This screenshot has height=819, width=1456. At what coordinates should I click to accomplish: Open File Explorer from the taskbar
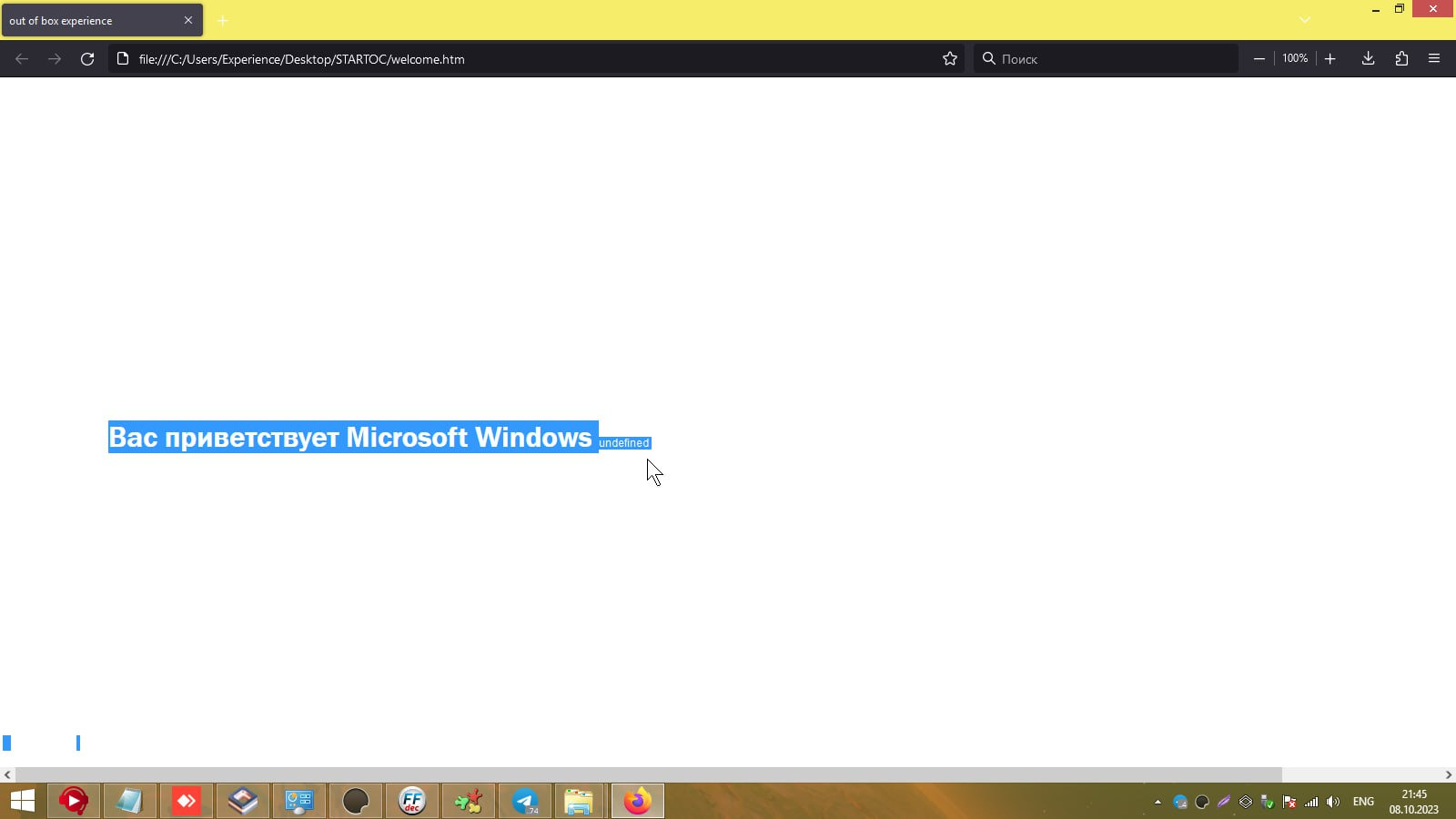[580, 801]
